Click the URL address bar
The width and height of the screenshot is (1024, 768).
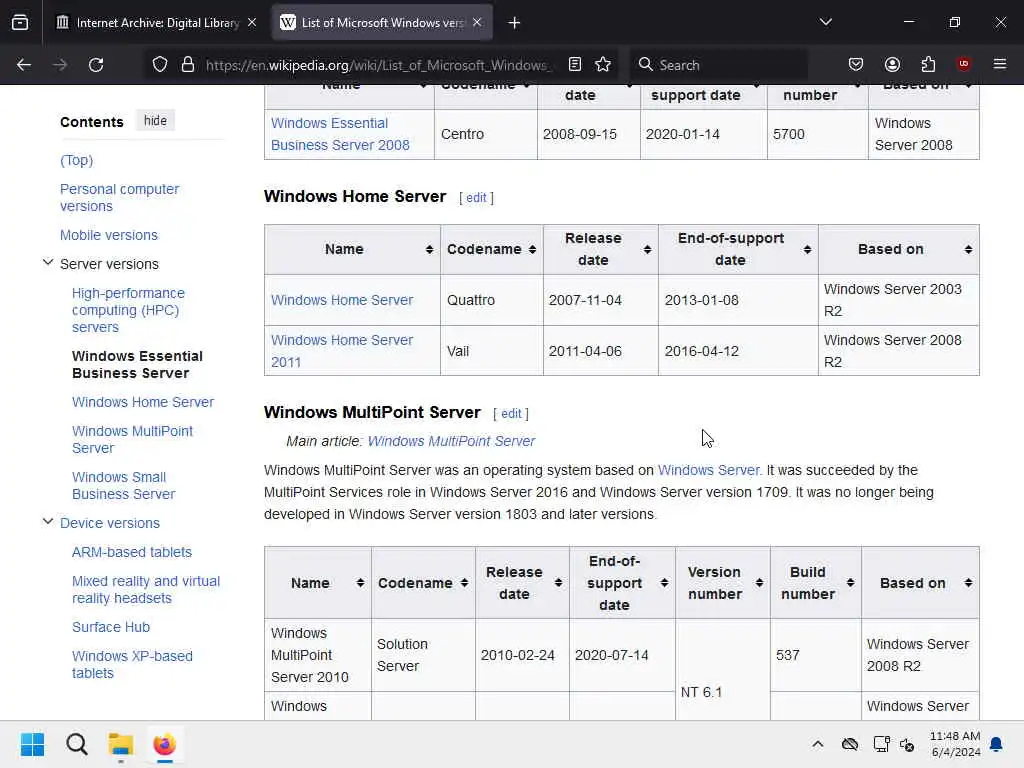point(377,65)
